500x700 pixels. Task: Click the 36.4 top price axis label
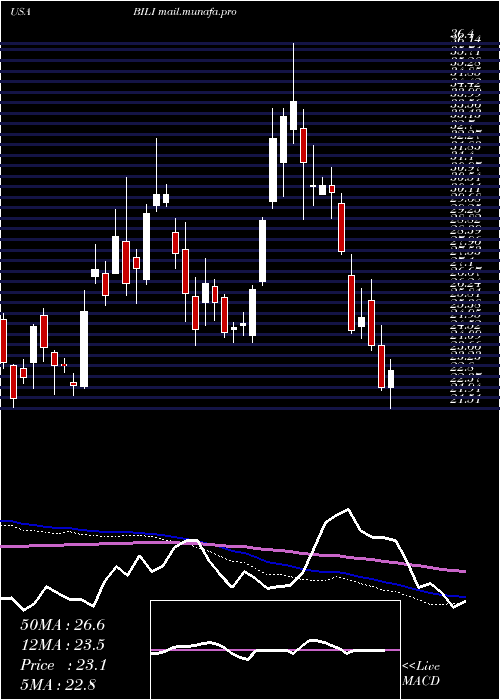pyautogui.click(x=462, y=33)
